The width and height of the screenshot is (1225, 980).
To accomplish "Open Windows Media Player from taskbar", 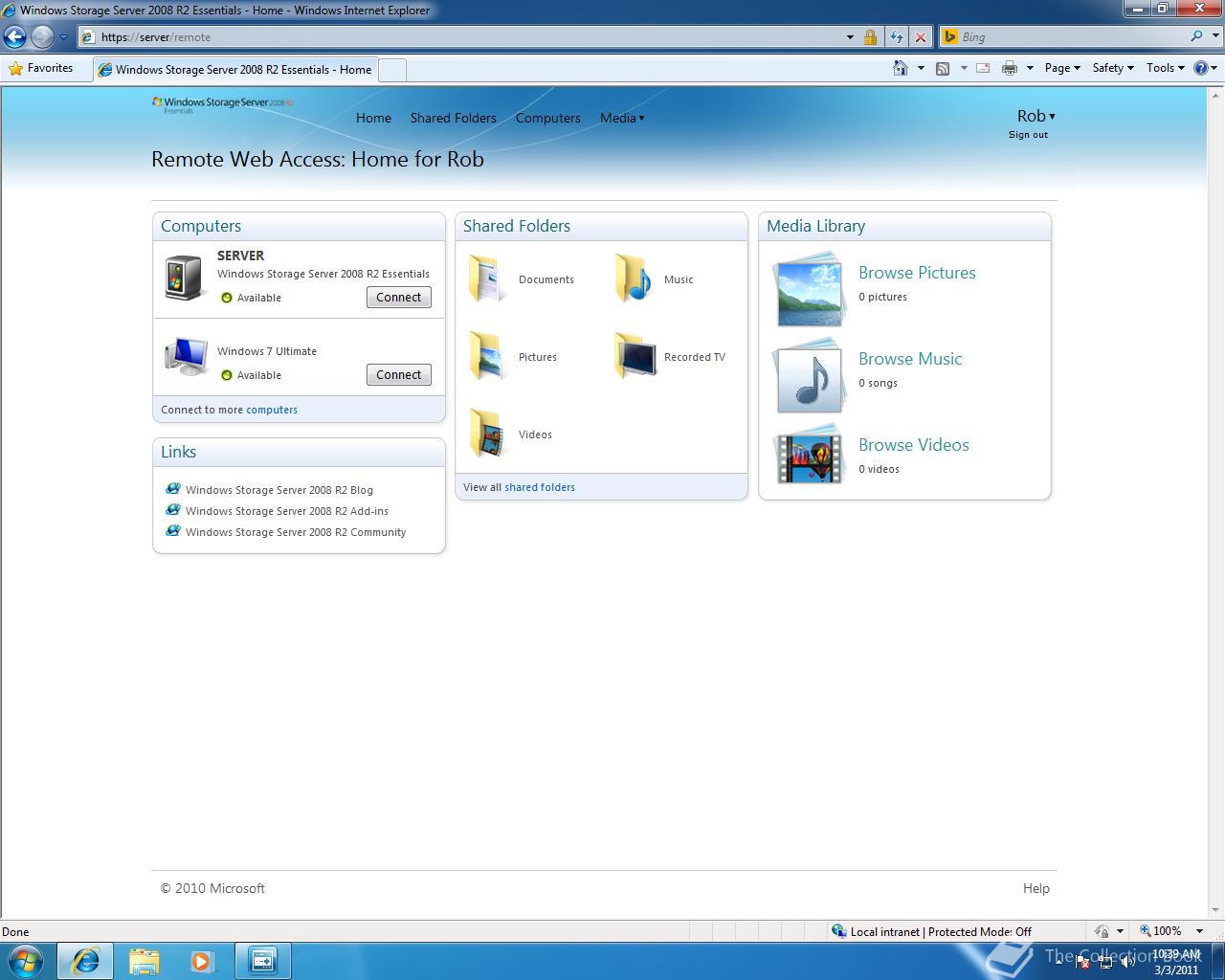I will coord(202,960).
